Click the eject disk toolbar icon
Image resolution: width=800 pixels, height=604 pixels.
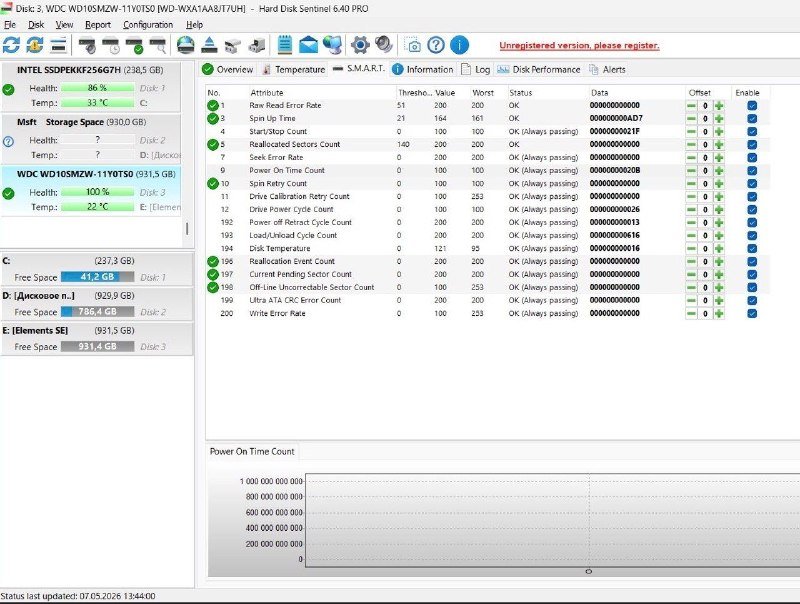point(209,45)
